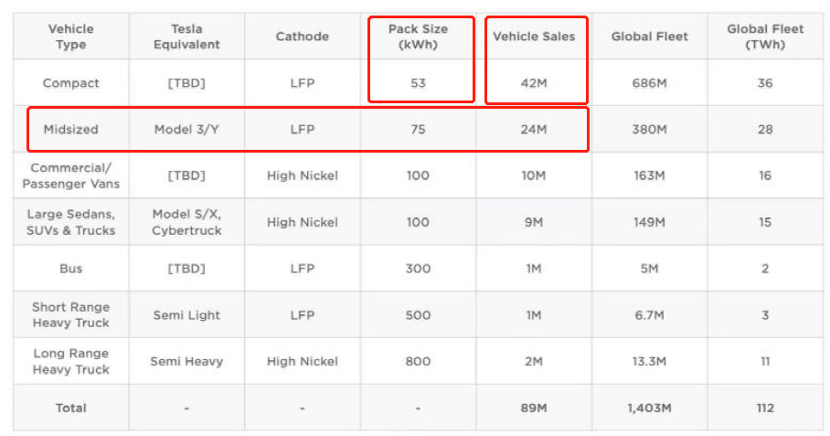Click the Bus row label

tap(71, 269)
